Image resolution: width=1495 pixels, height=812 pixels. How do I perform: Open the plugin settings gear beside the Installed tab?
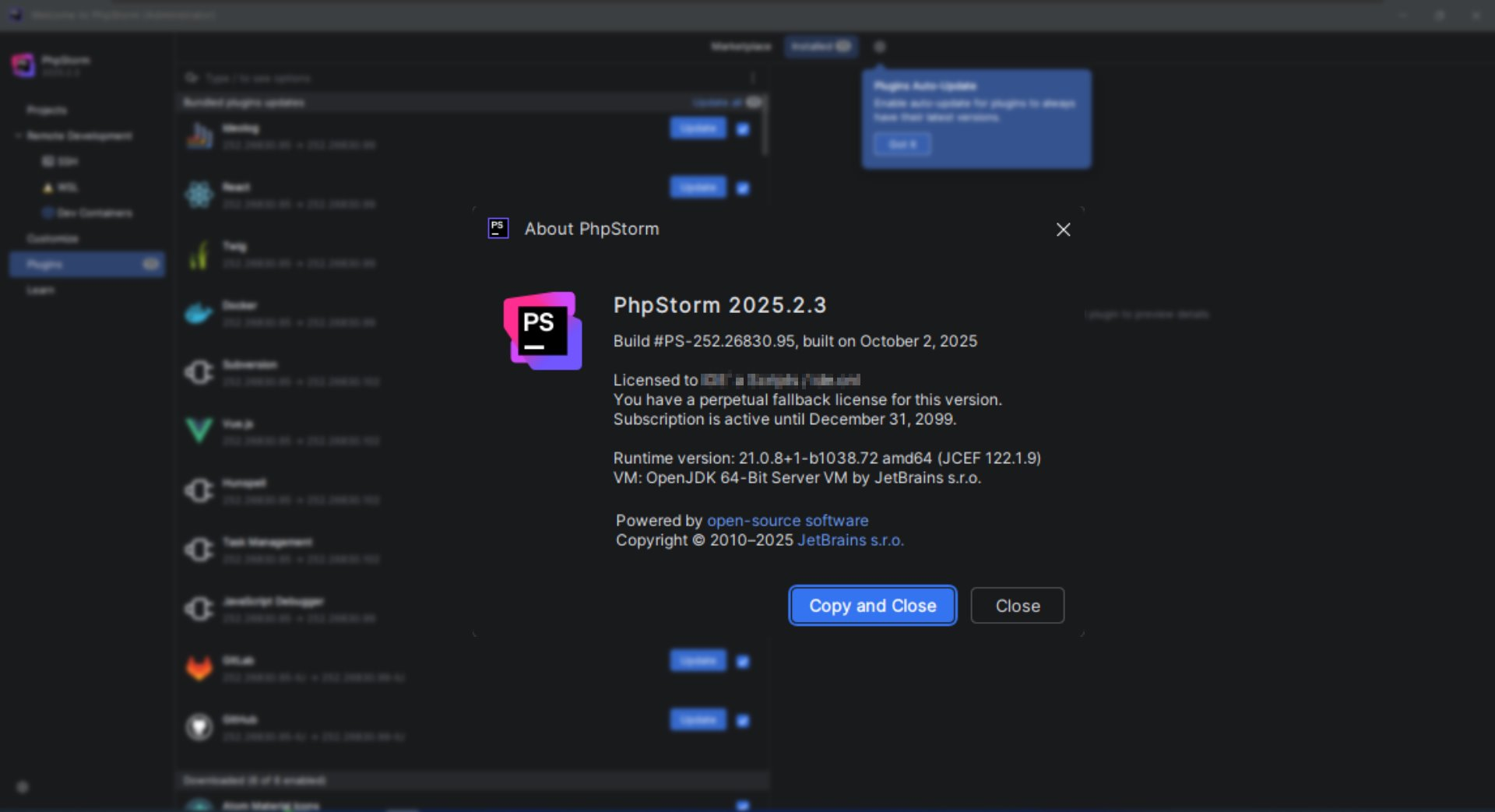(880, 47)
